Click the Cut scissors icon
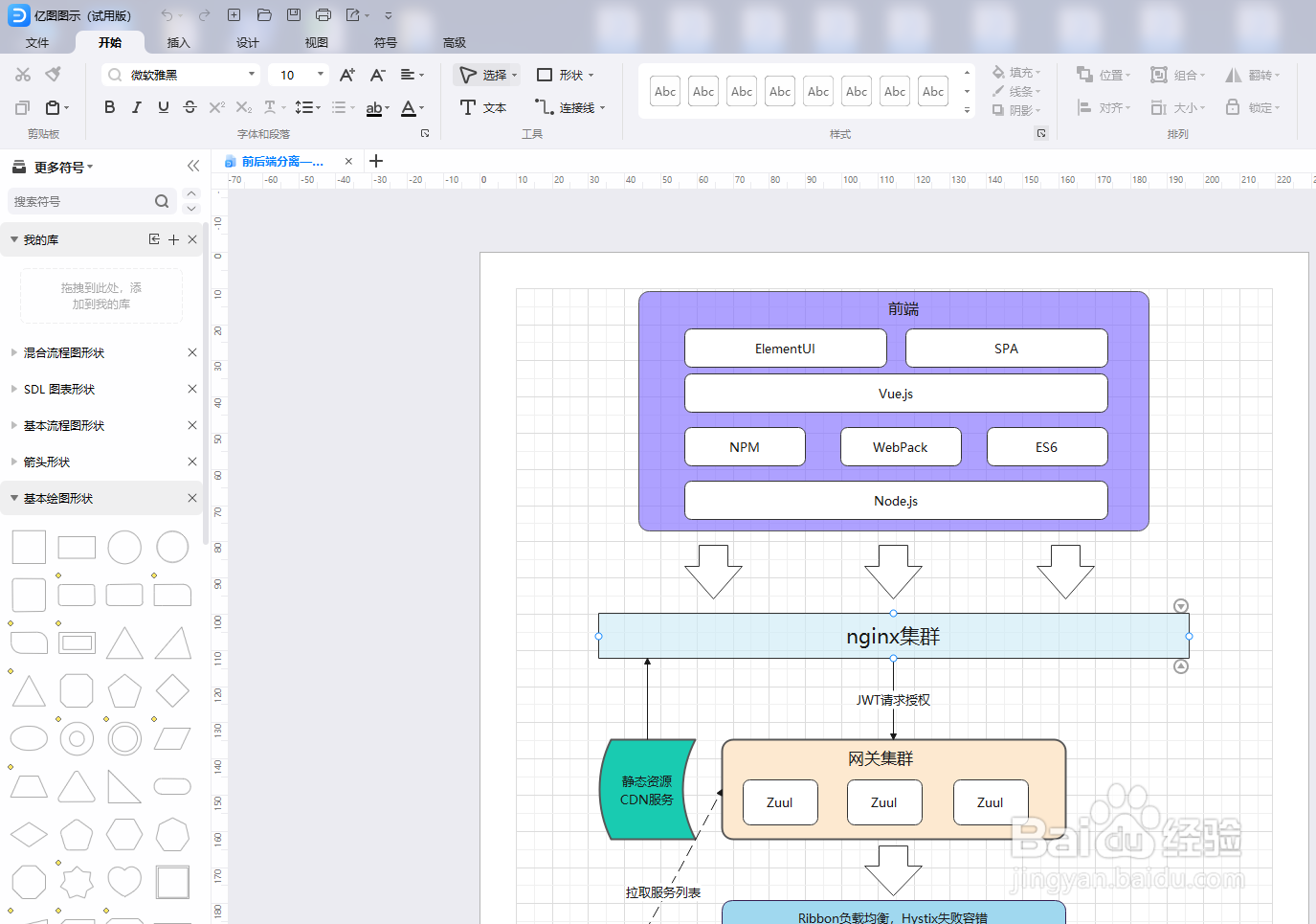1316x924 pixels. tap(23, 75)
